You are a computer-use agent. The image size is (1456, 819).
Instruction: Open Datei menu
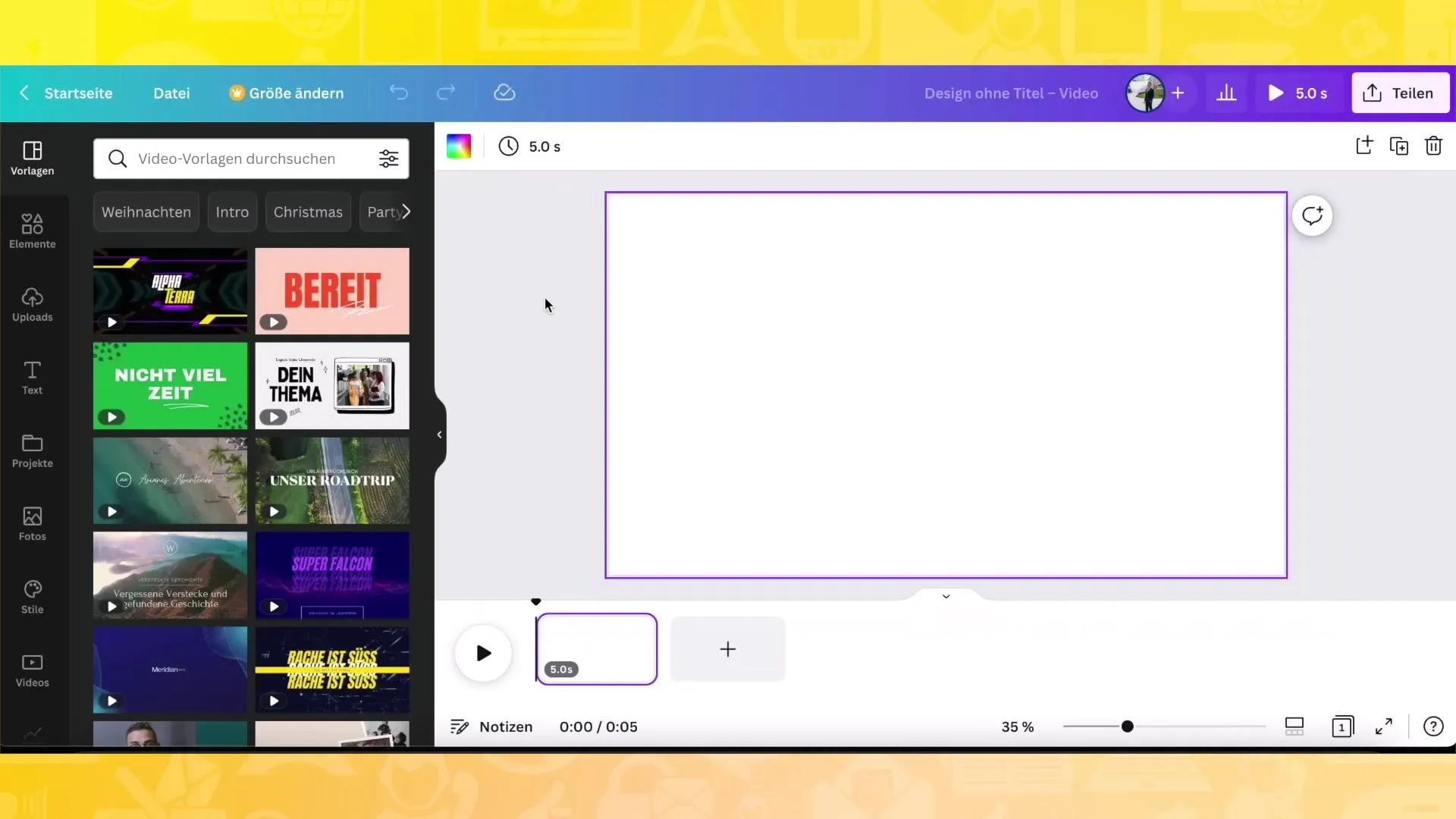171,92
